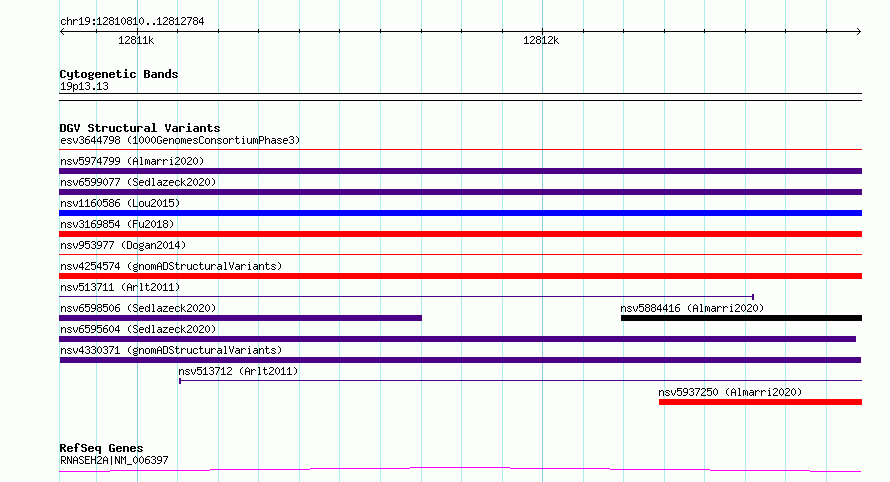890x482 pixels.
Task: Select the nsv513712 Arlt2011 label
Action: [x=238, y=371]
